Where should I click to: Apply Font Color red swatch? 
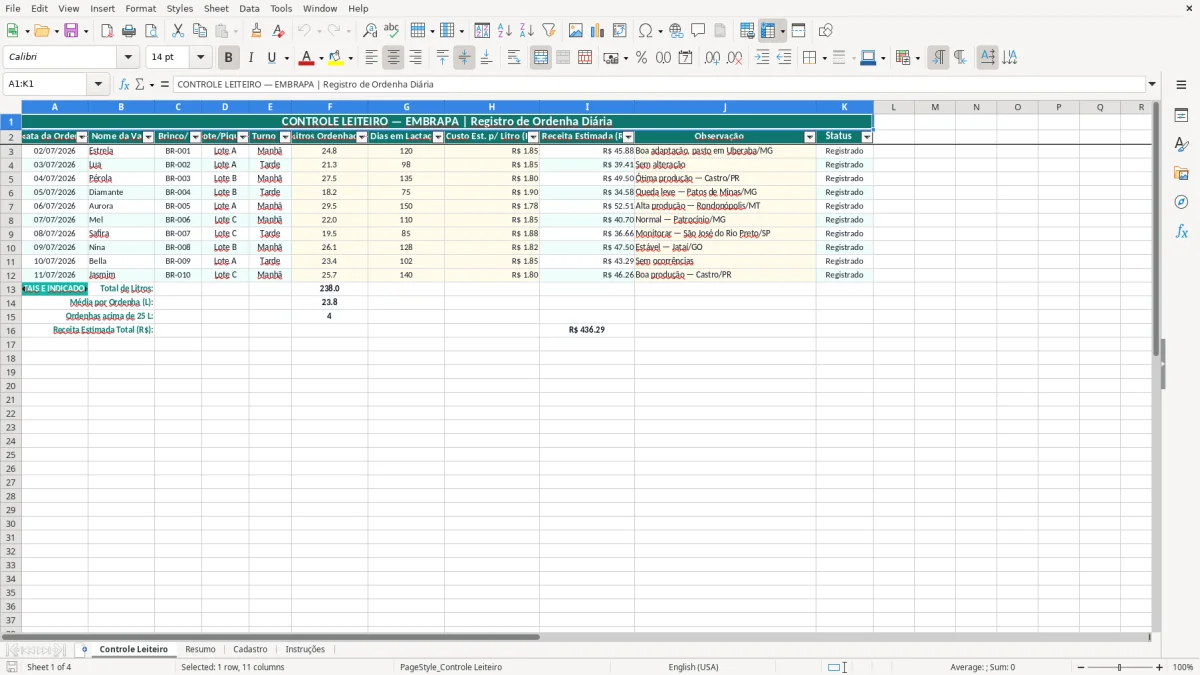306,58
